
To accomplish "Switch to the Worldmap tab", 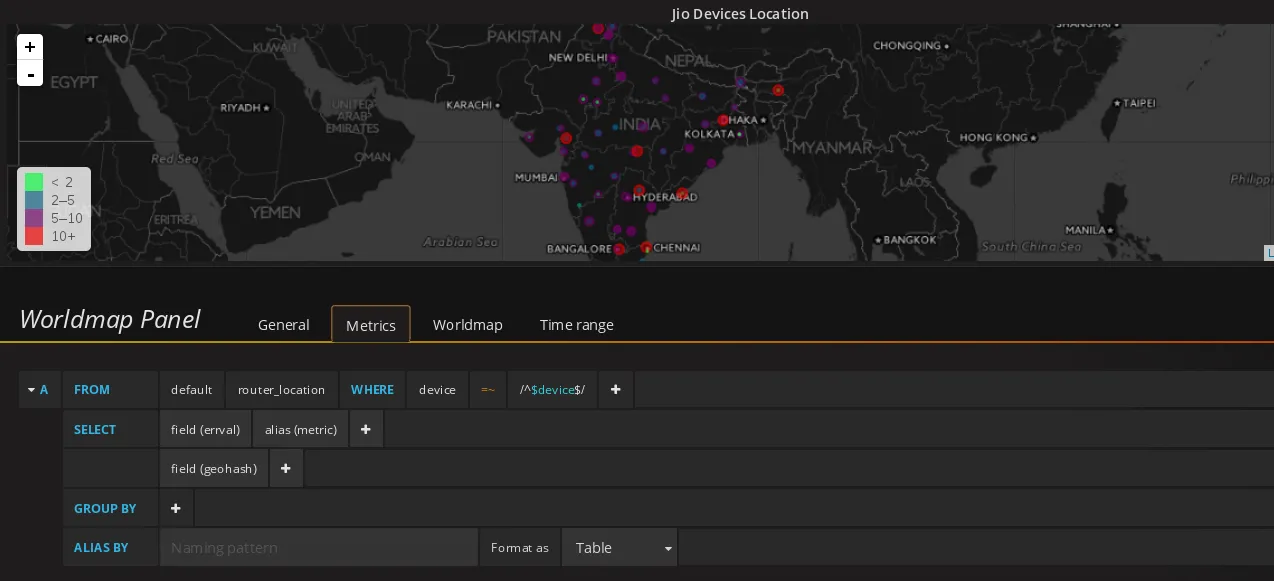I will pyautogui.click(x=467, y=324).
